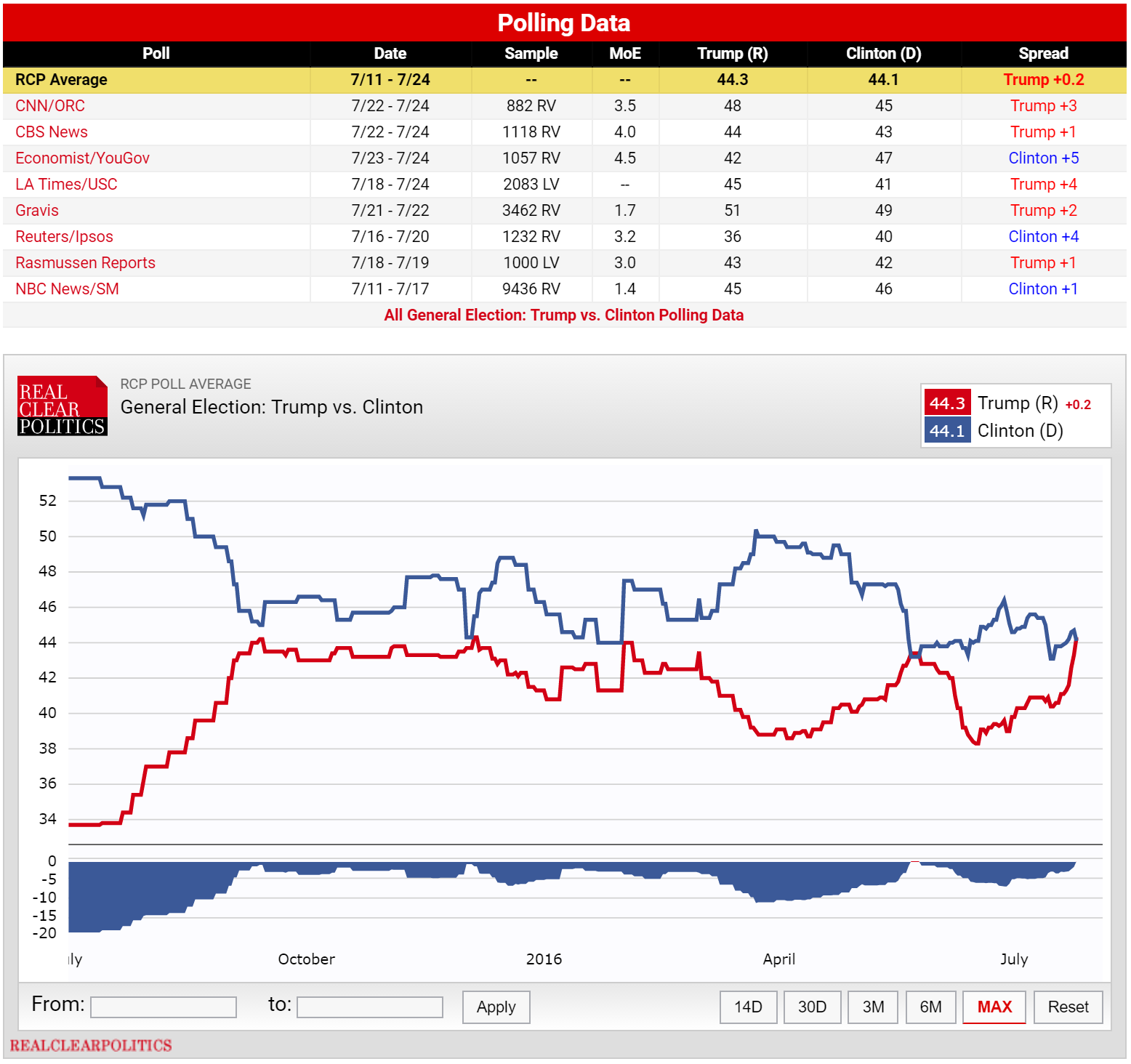Click the '7/11 - 7/17' date cell
The width and height of the screenshot is (1131, 1064).
[390, 289]
